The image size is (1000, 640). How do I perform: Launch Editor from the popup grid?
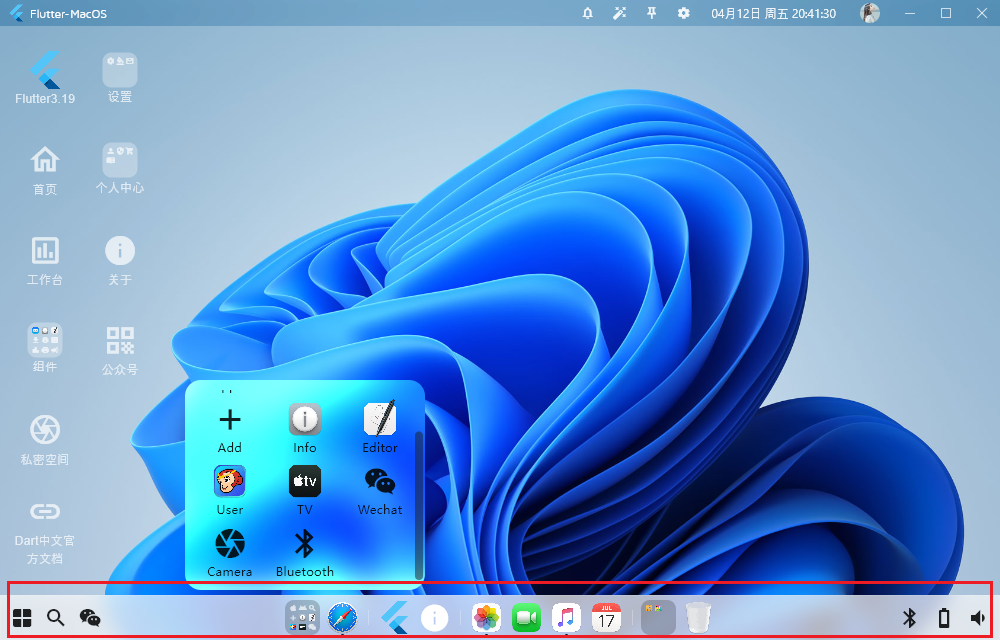(x=380, y=428)
